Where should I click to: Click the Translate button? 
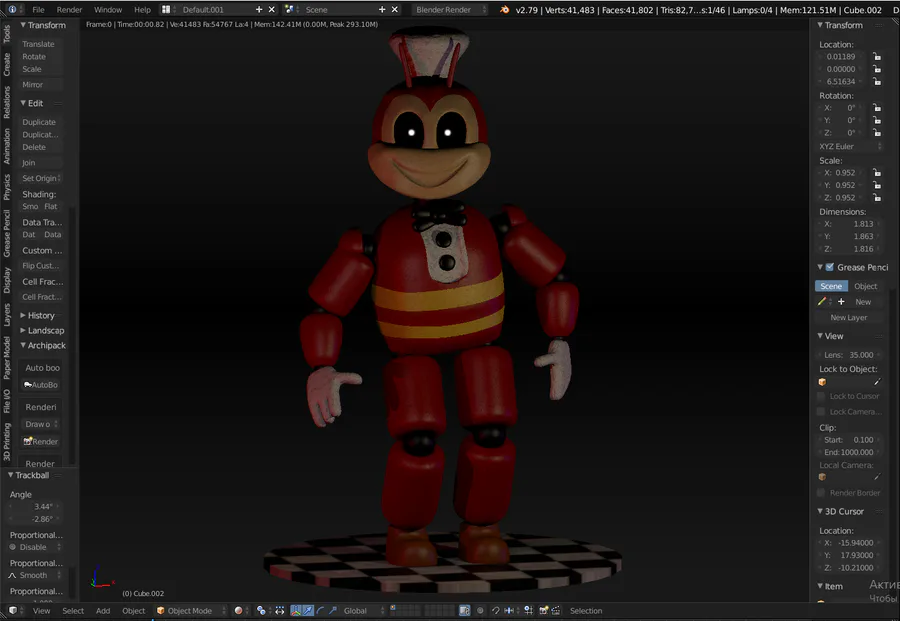(x=41, y=44)
